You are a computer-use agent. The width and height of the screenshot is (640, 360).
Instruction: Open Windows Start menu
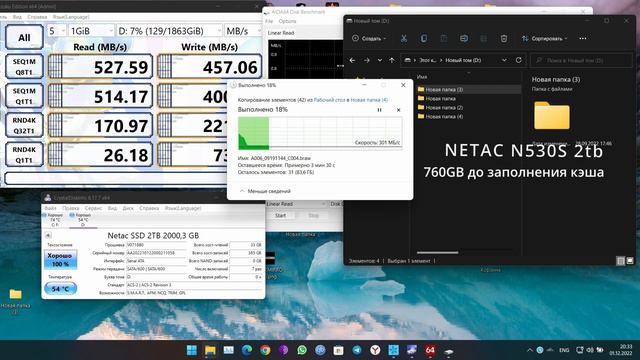[x=191, y=350]
